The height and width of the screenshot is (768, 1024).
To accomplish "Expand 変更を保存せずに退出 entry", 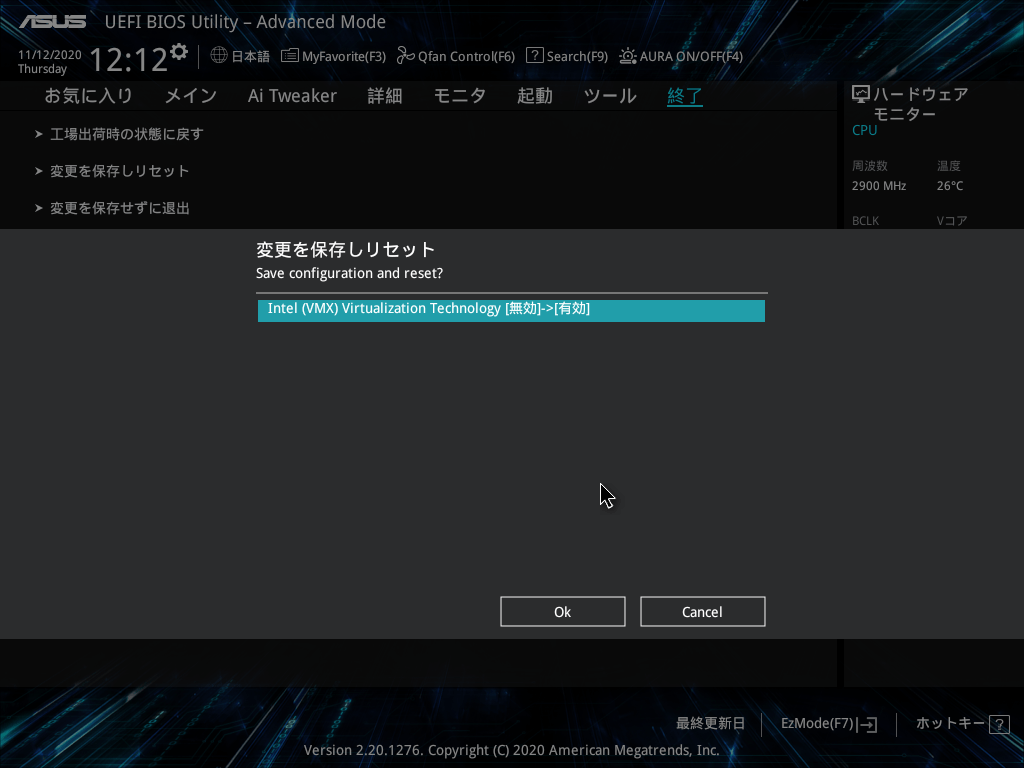I will tap(119, 208).
